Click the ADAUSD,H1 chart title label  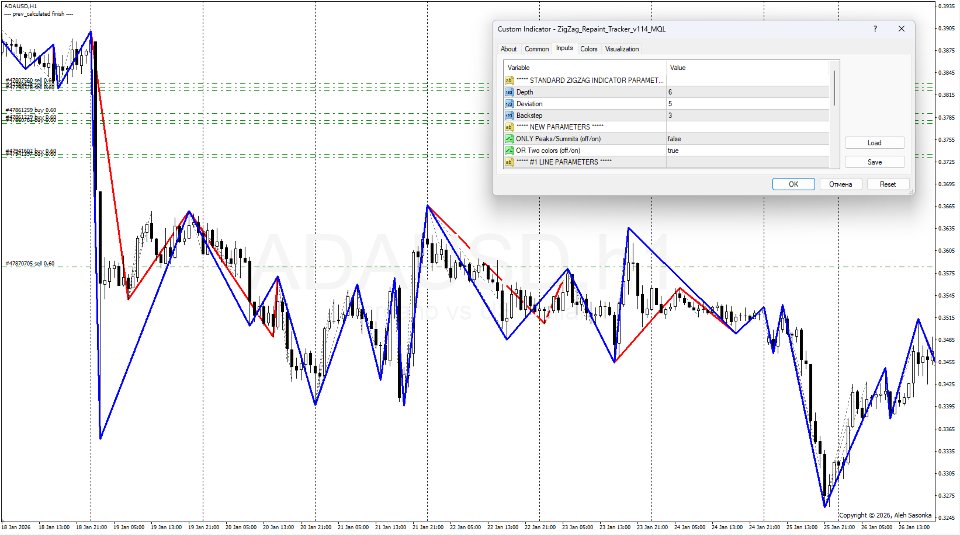pyautogui.click(x=21, y=6)
